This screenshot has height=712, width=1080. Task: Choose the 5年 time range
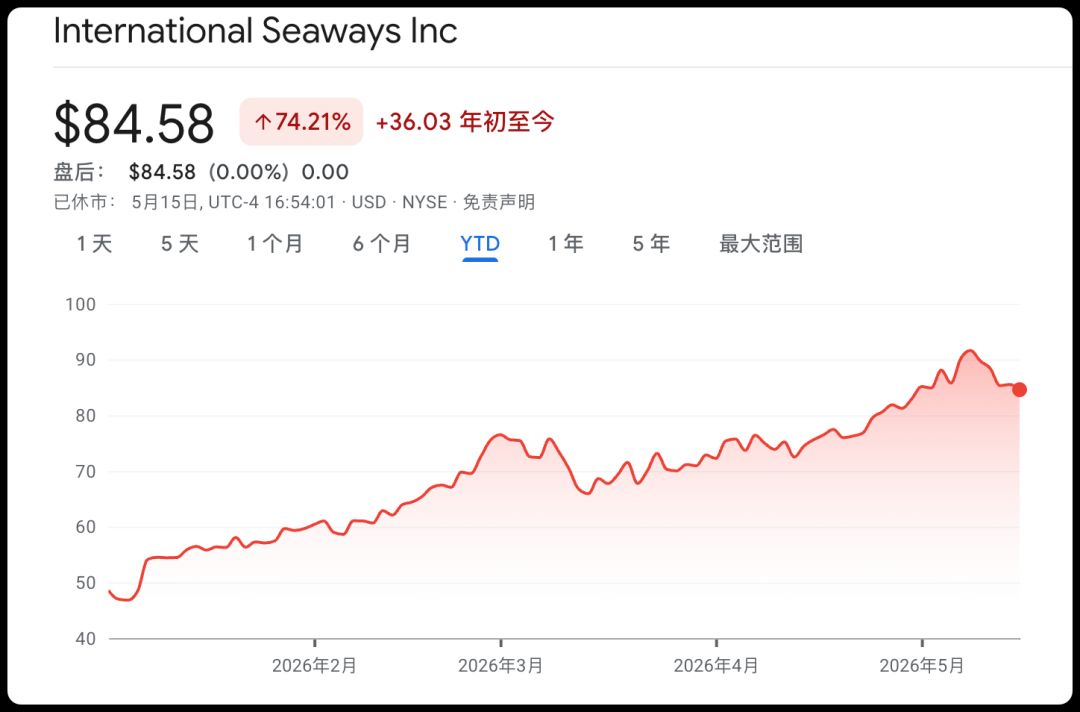pyautogui.click(x=651, y=244)
